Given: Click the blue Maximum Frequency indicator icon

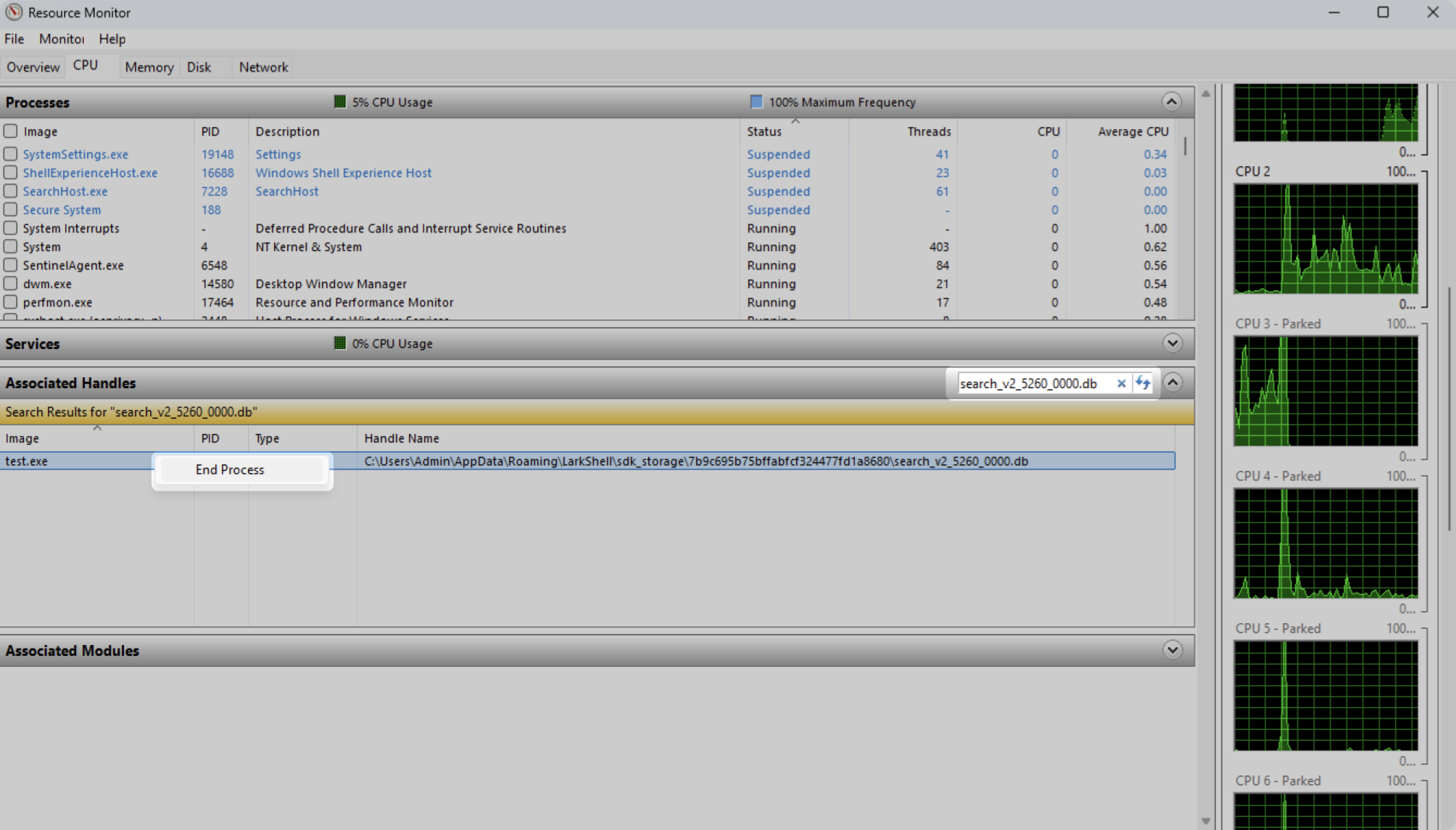Looking at the screenshot, I should [757, 102].
